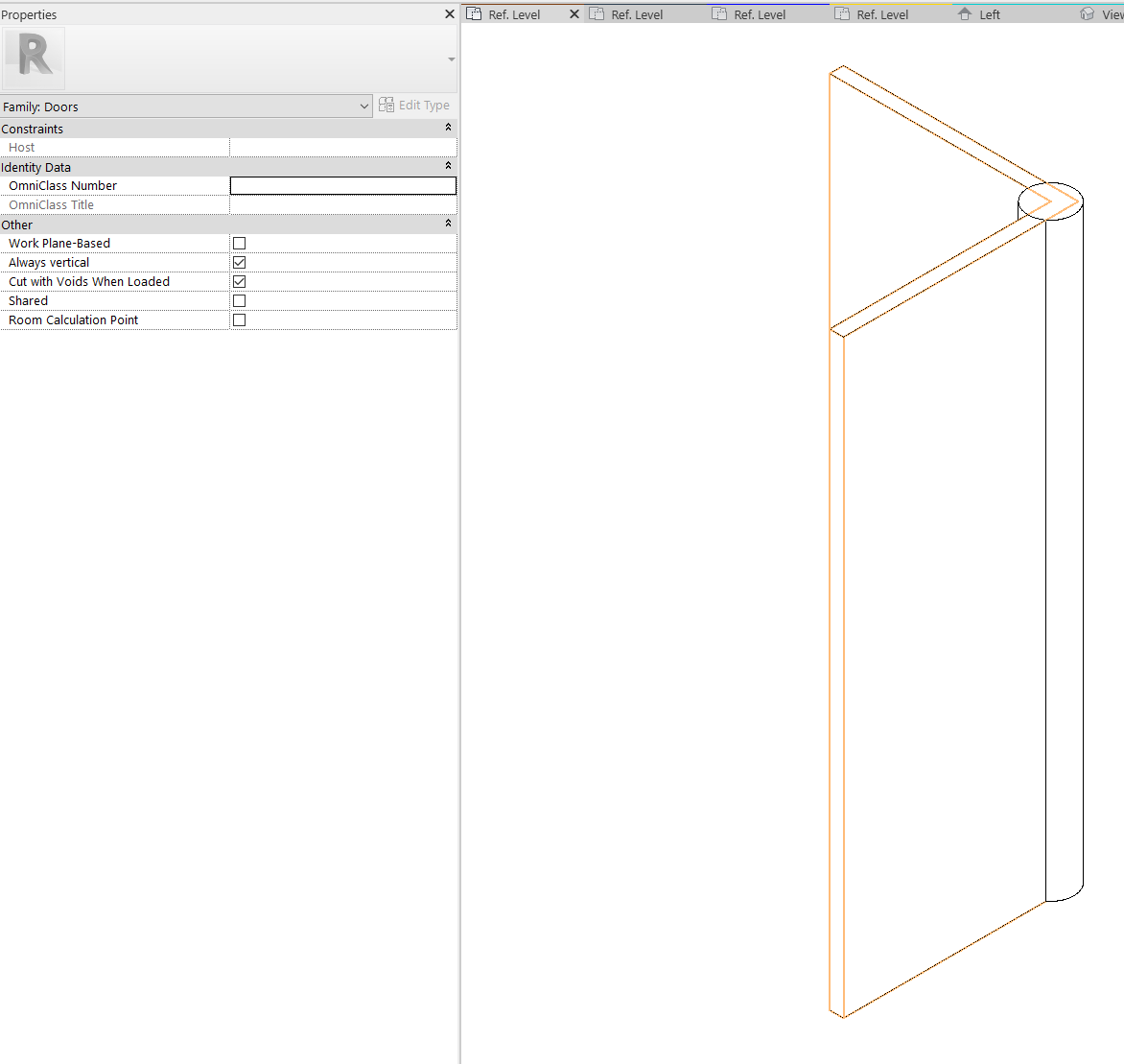Screen dimensions: 1124x1064
Task: Collapse the Constraints section
Action: click(x=448, y=127)
